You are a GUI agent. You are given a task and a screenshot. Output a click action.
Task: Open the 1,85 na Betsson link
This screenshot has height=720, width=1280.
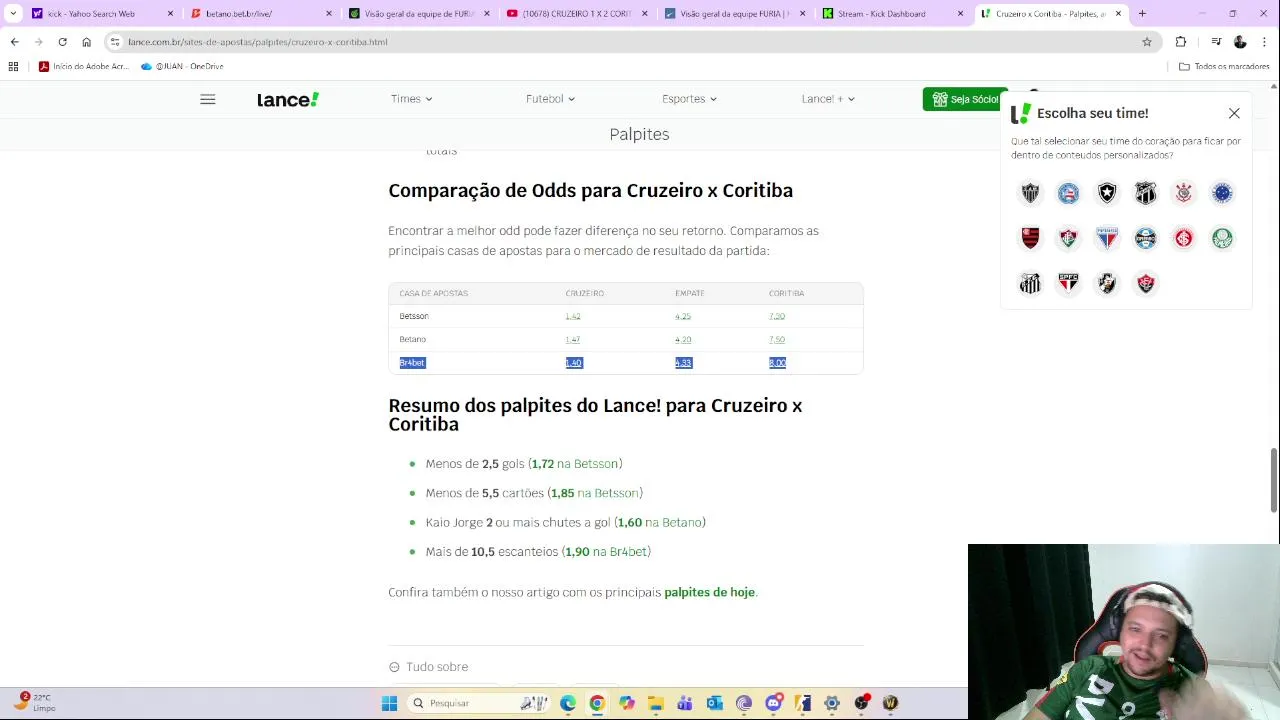click(595, 493)
